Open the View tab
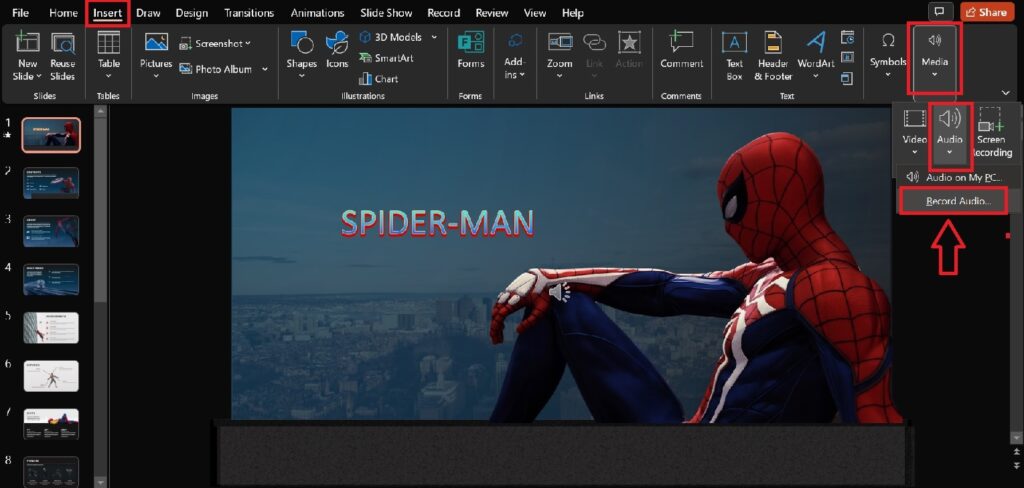 point(535,12)
